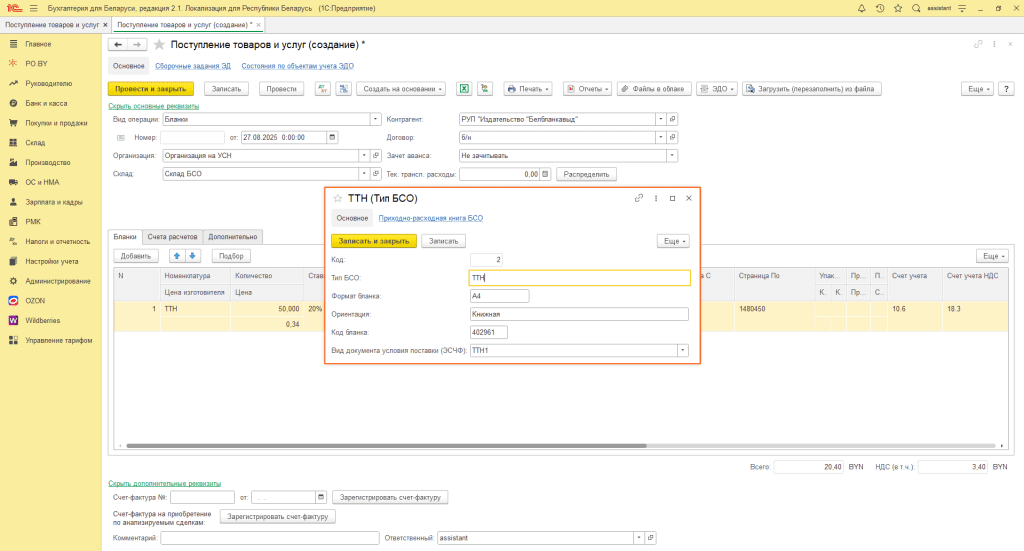
Task: Open Организация record via open icon
Action: [376, 155]
